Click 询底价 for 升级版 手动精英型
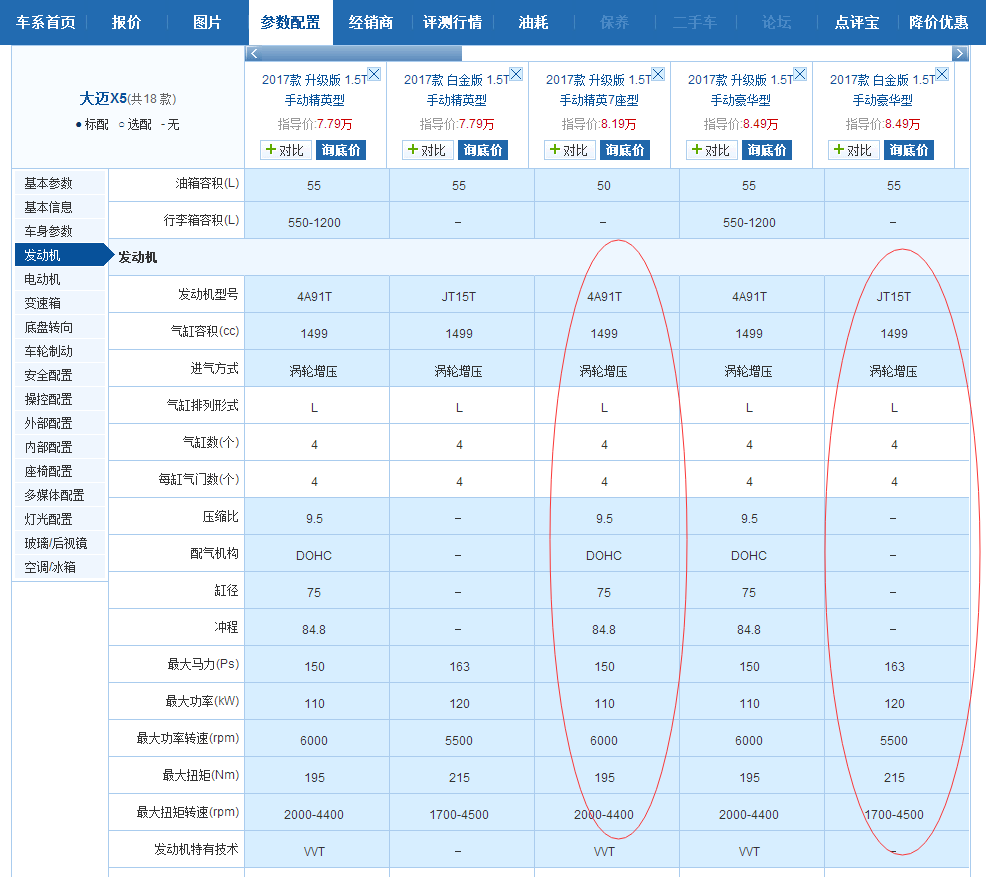The image size is (986, 877). [x=341, y=150]
